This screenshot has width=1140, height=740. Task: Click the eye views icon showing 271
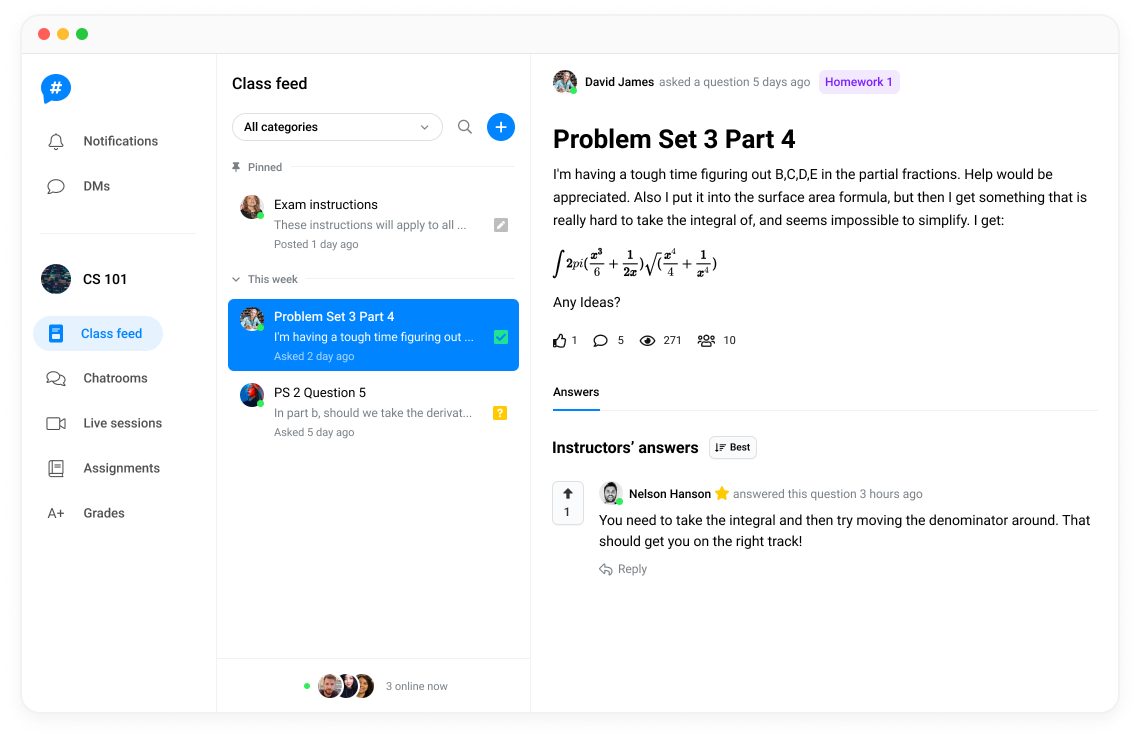click(x=647, y=340)
